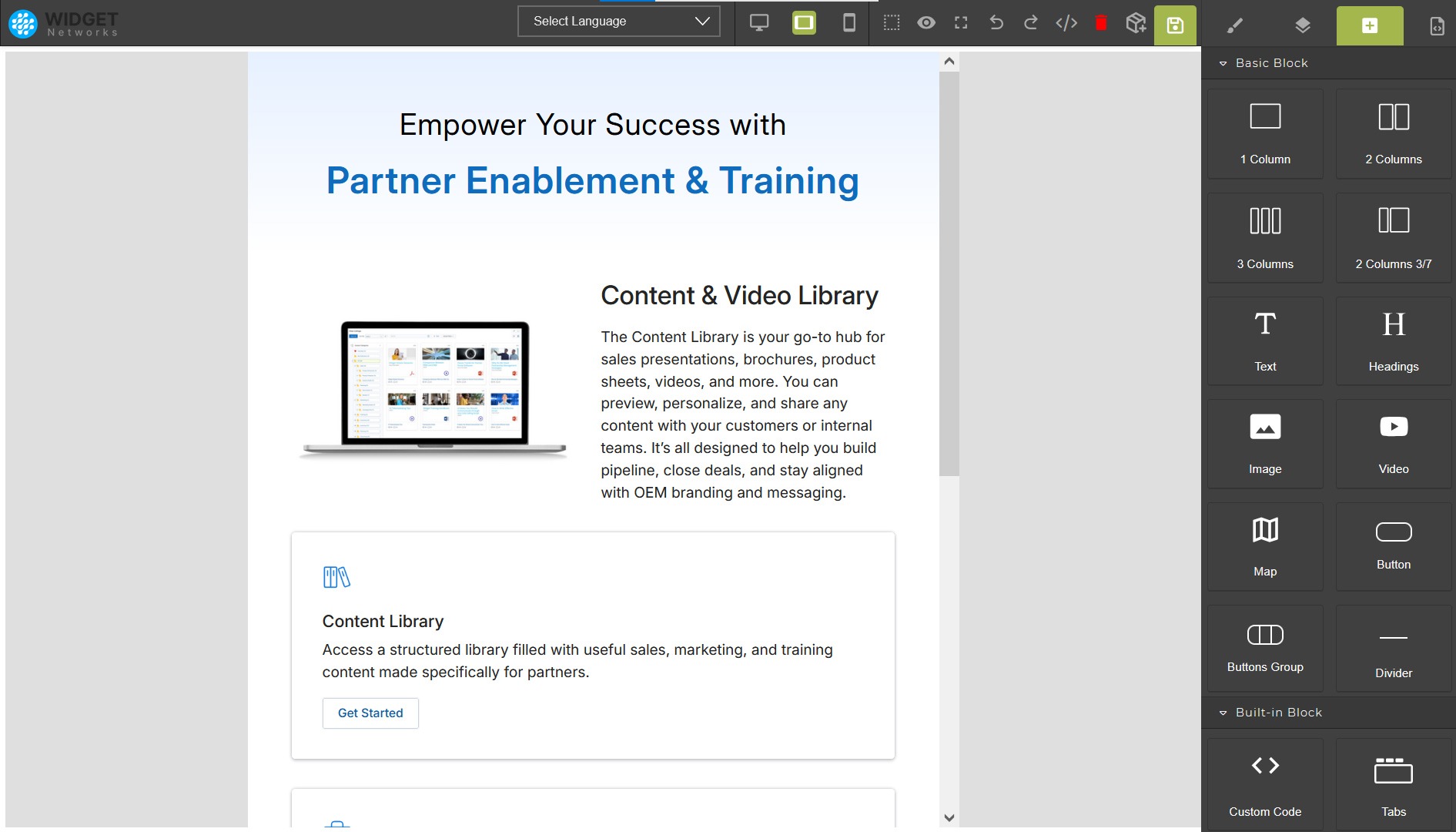
Task: Select the card text starting 'Access a structured library'
Action: click(x=577, y=661)
